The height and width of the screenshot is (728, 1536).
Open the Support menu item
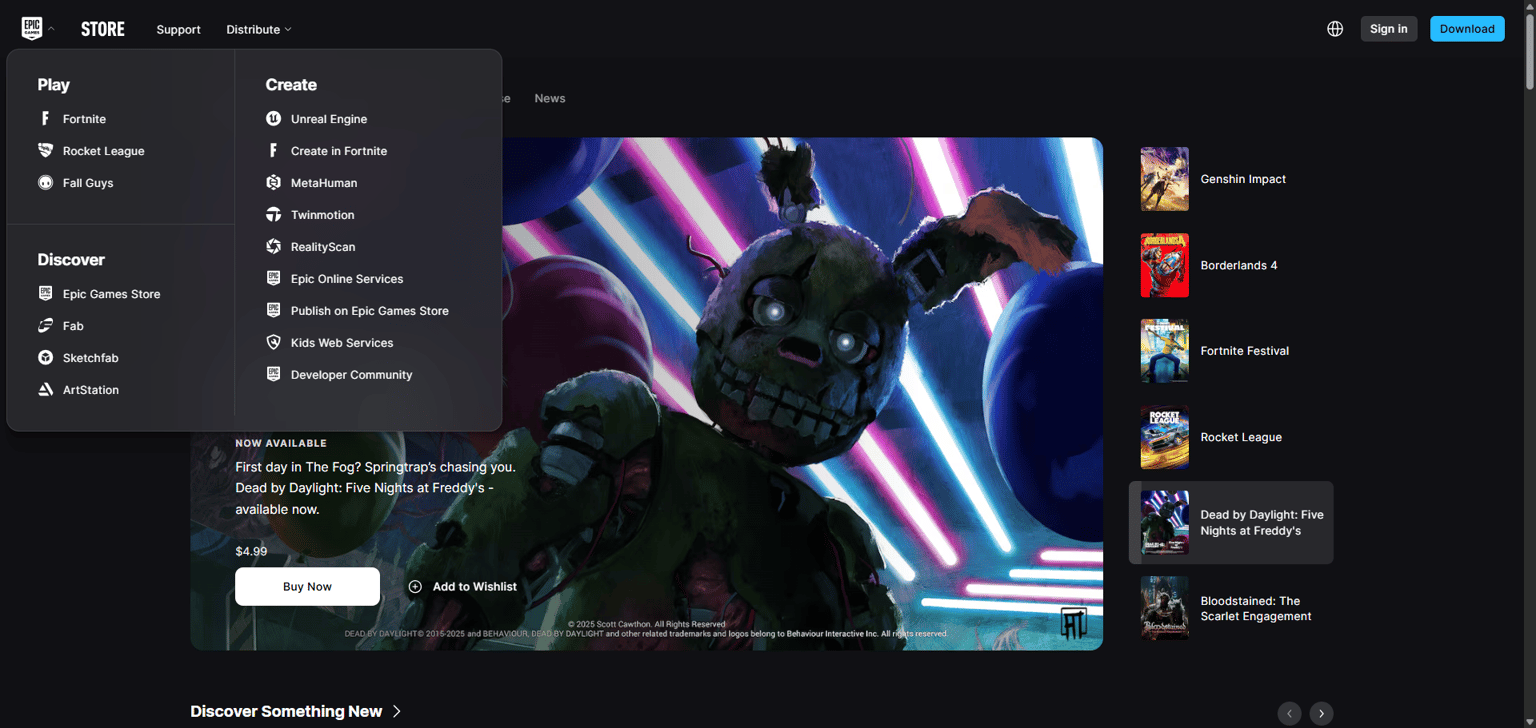[178, 30]
